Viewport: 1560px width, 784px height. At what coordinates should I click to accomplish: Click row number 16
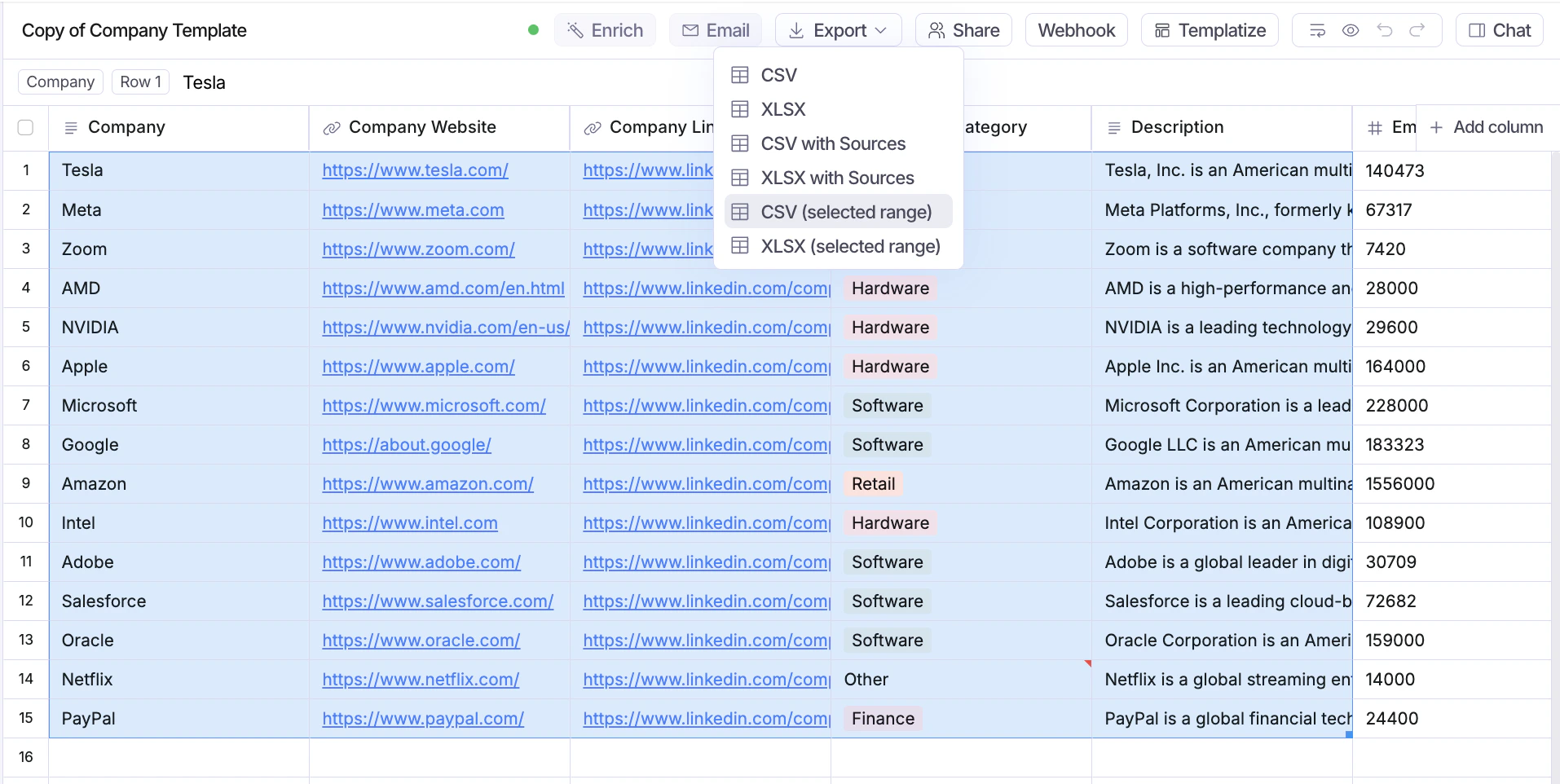coord(26,757)
